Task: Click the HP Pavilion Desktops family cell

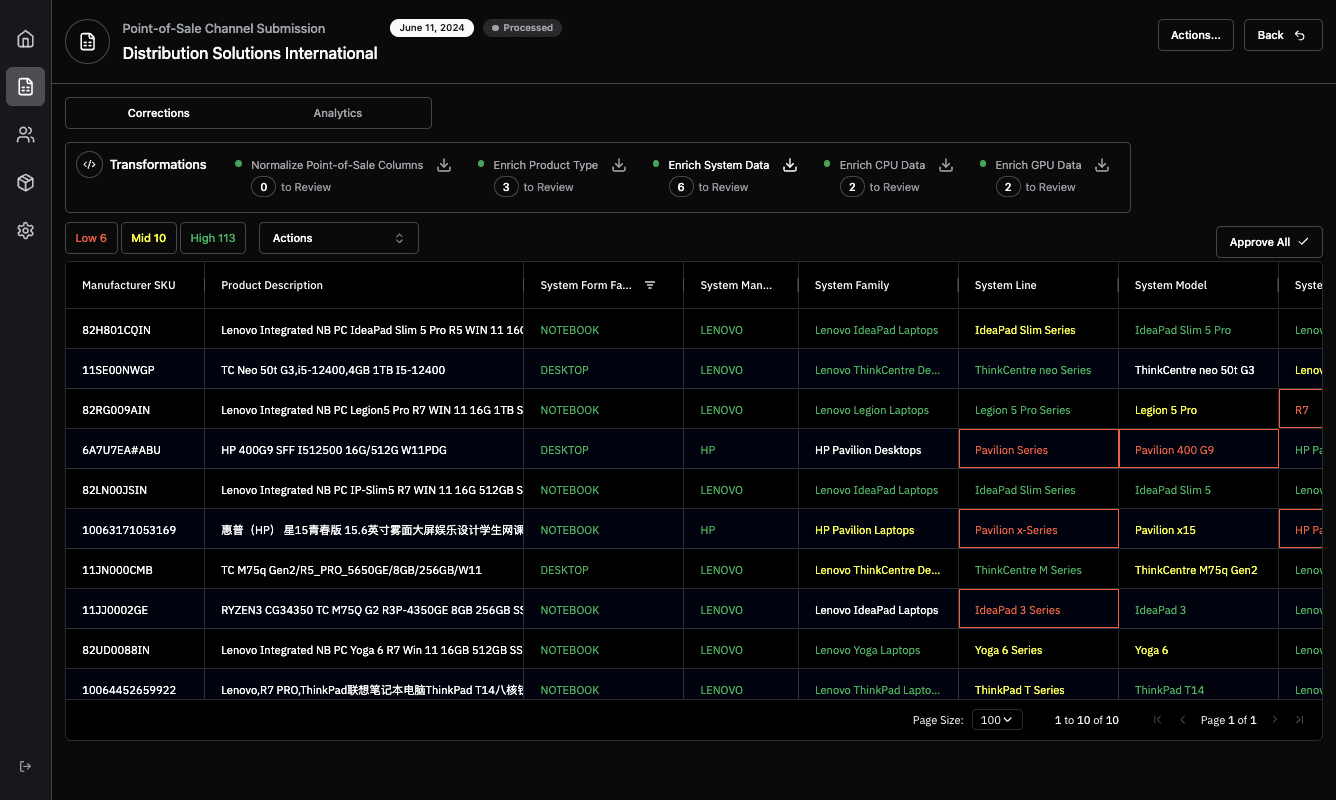Action: [x=878, y=450]
